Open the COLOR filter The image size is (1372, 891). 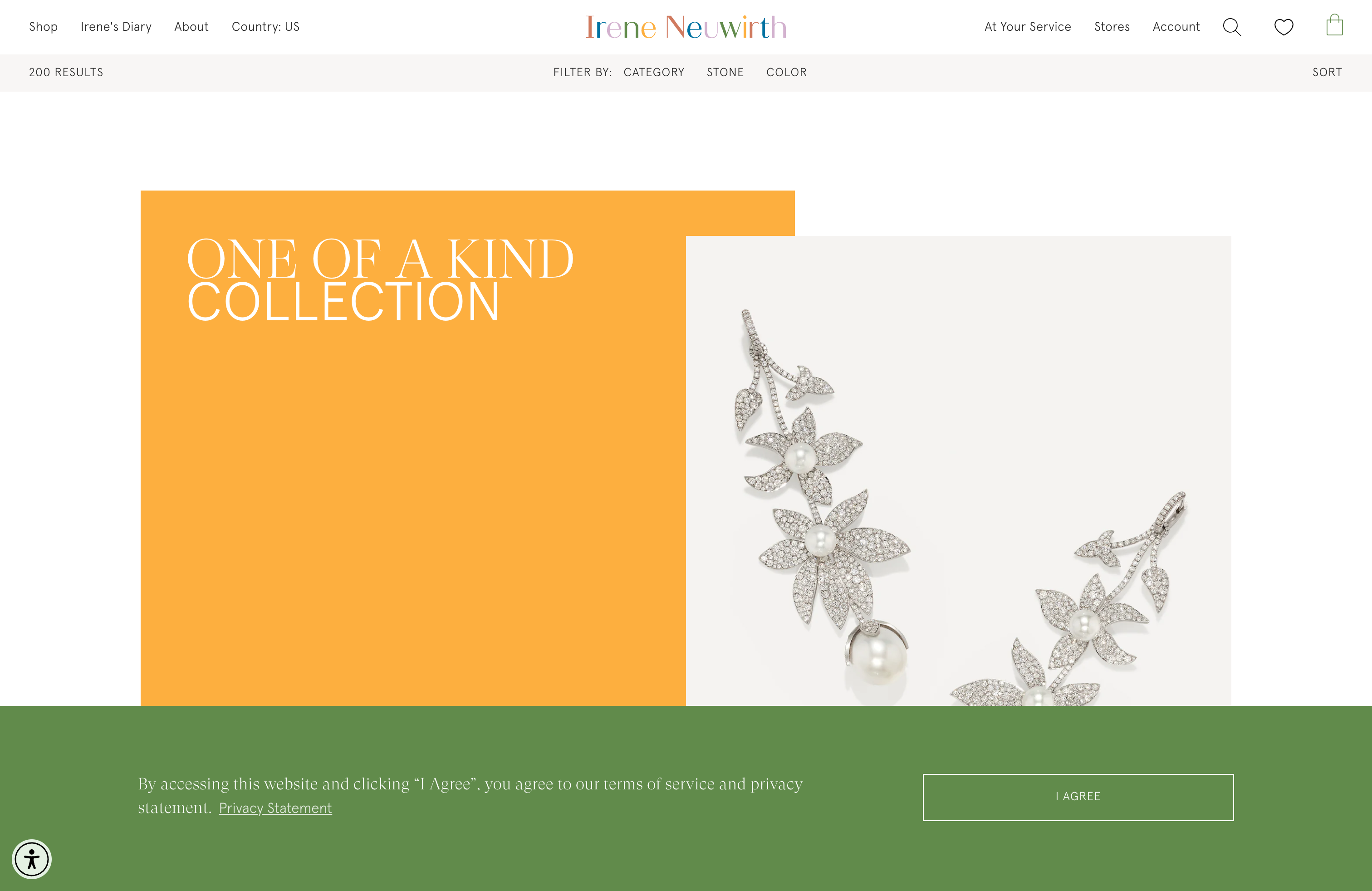786,73
